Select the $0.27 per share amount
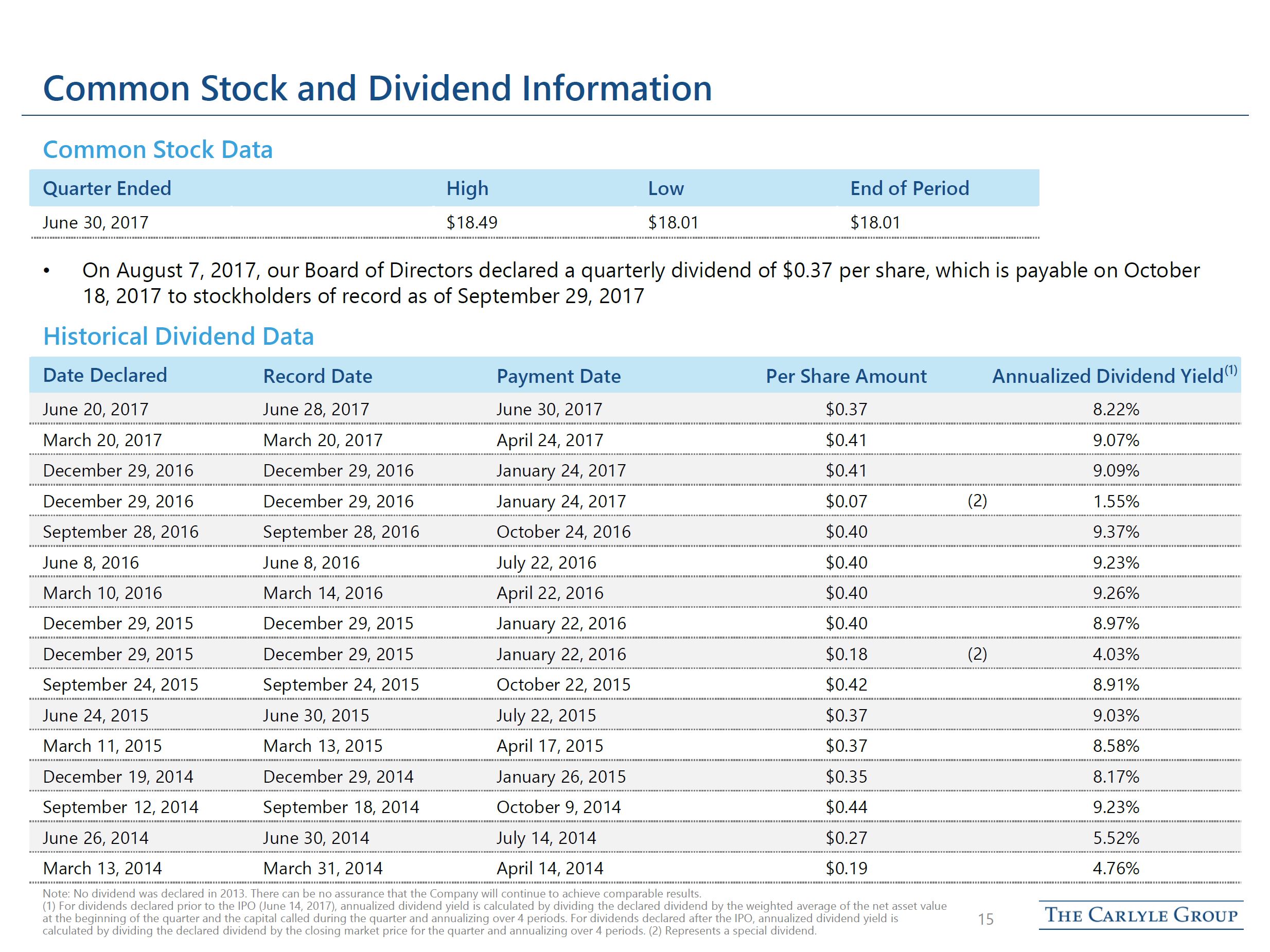 click(846, 838)
